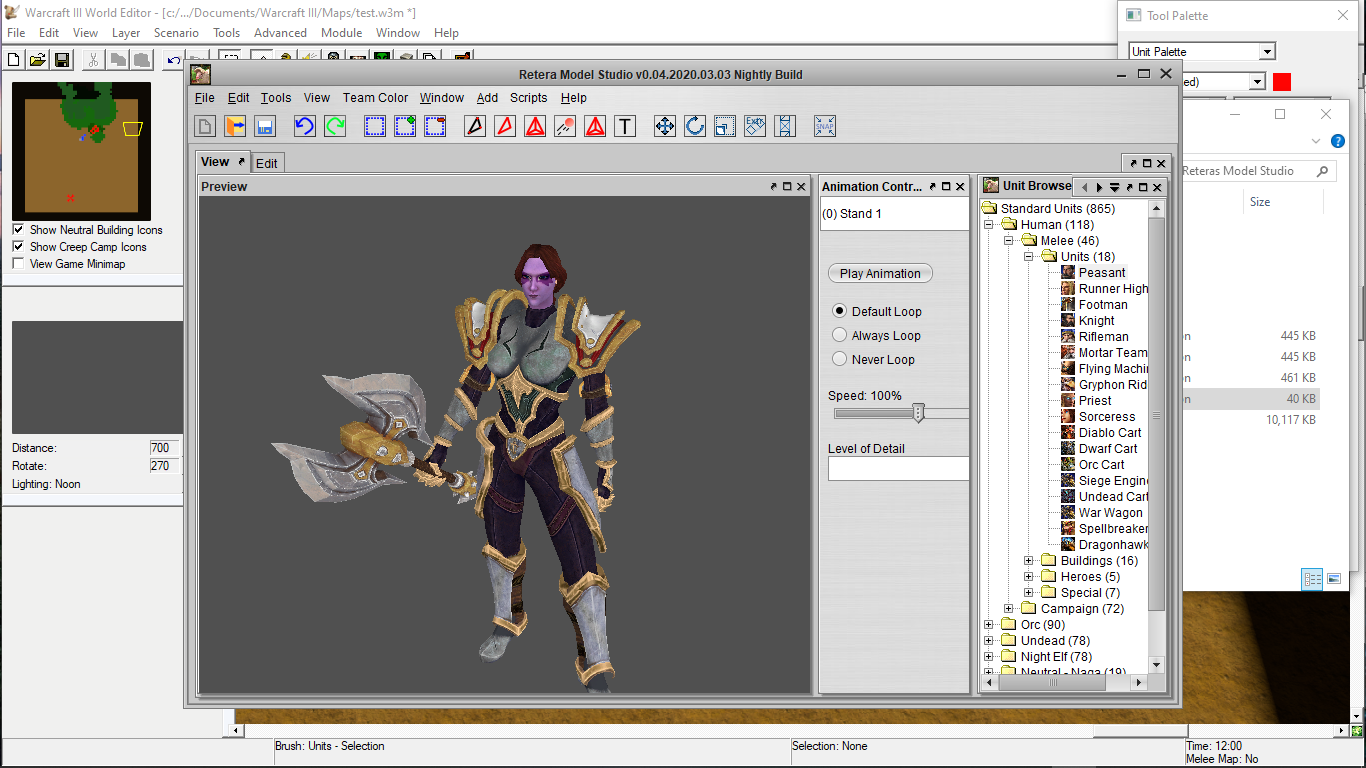Select the T text tool icon
The height and width of the screenshot is (768, 1366).
tap(625, 126)
